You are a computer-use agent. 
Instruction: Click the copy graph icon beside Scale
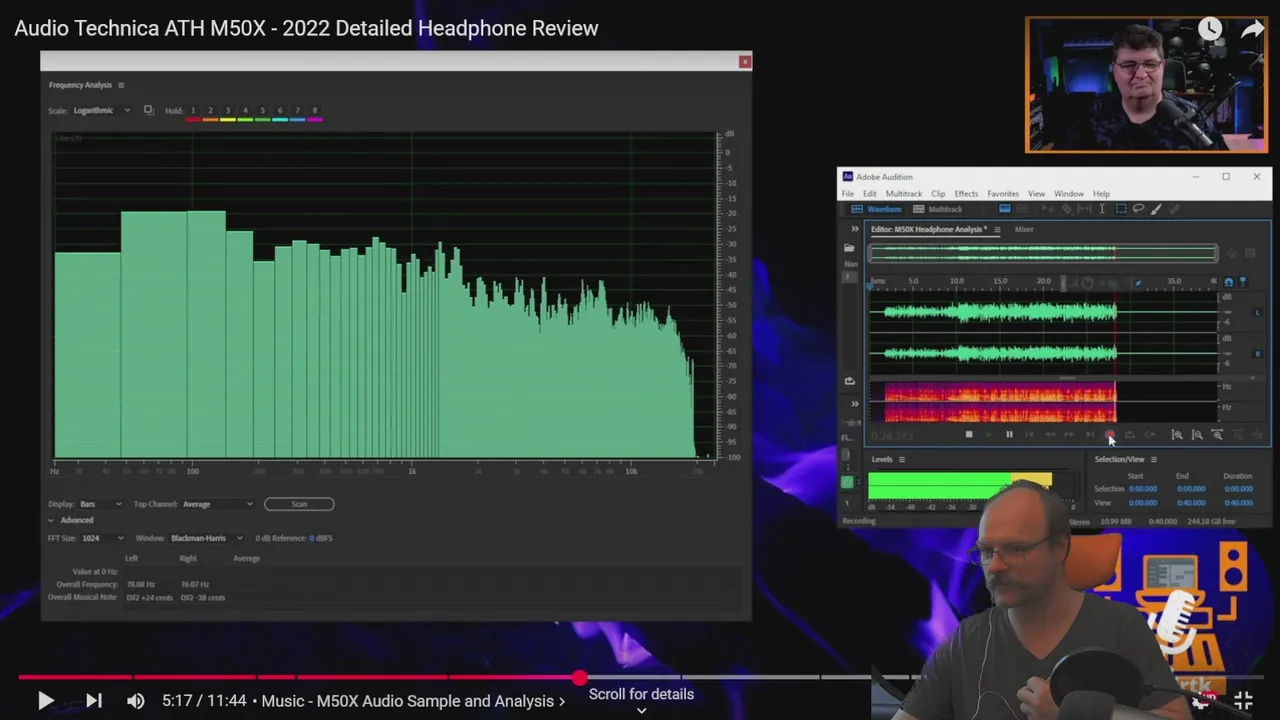149,110
